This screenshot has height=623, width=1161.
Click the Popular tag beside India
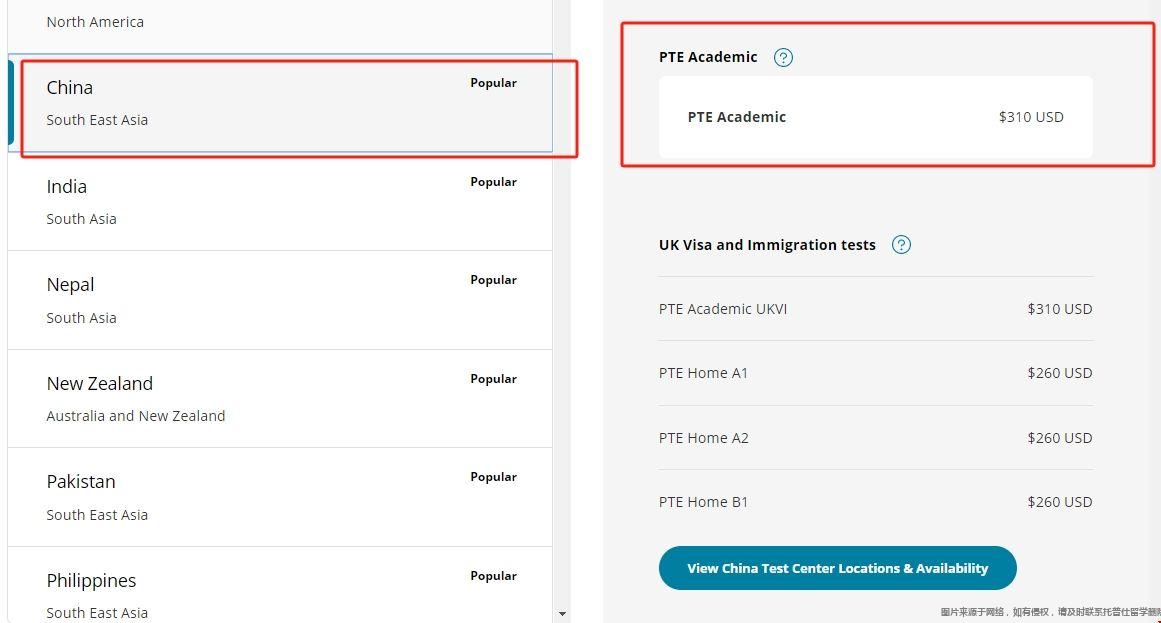point(493,182)
